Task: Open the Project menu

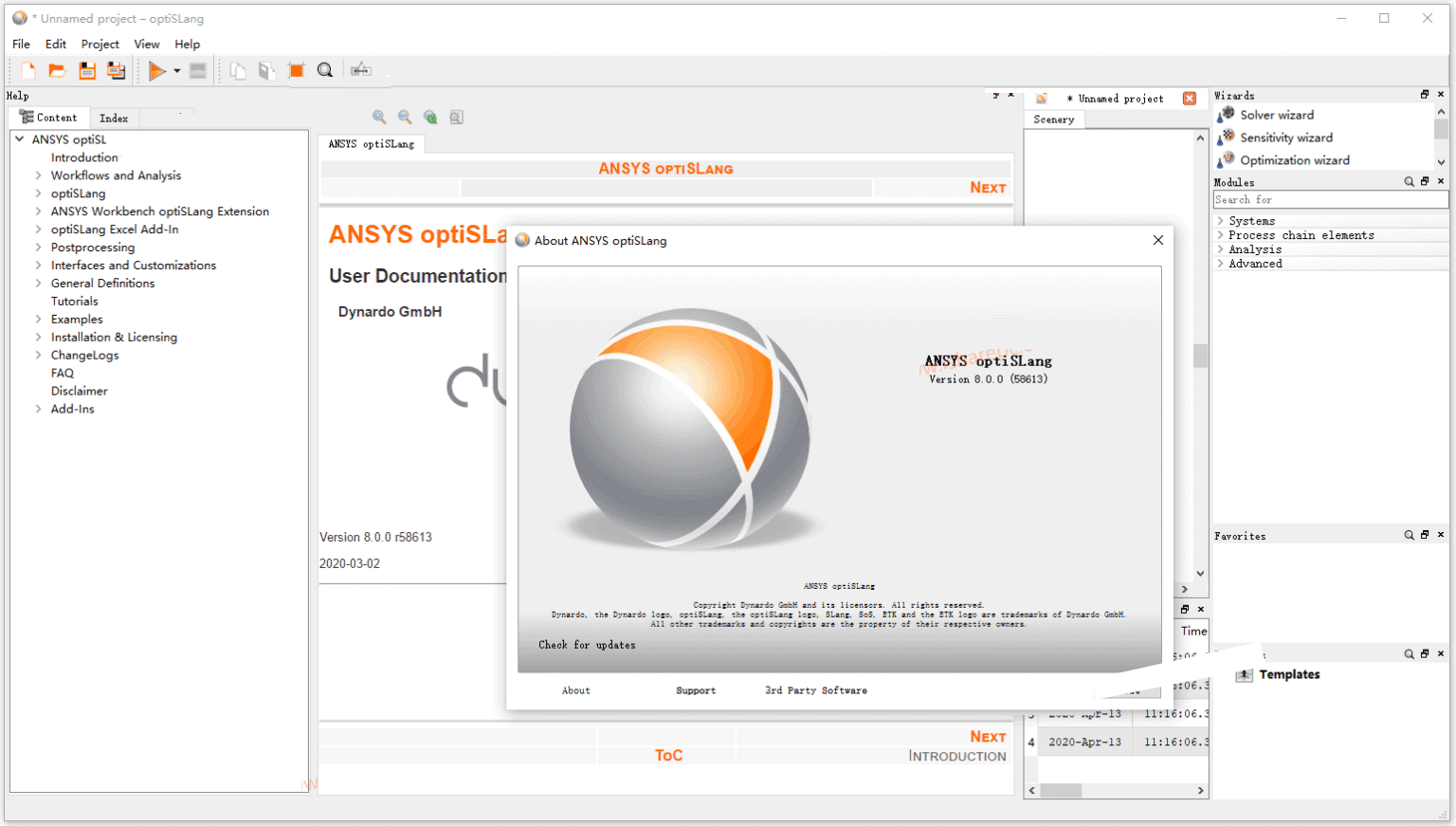Action: tap(100, 44)
